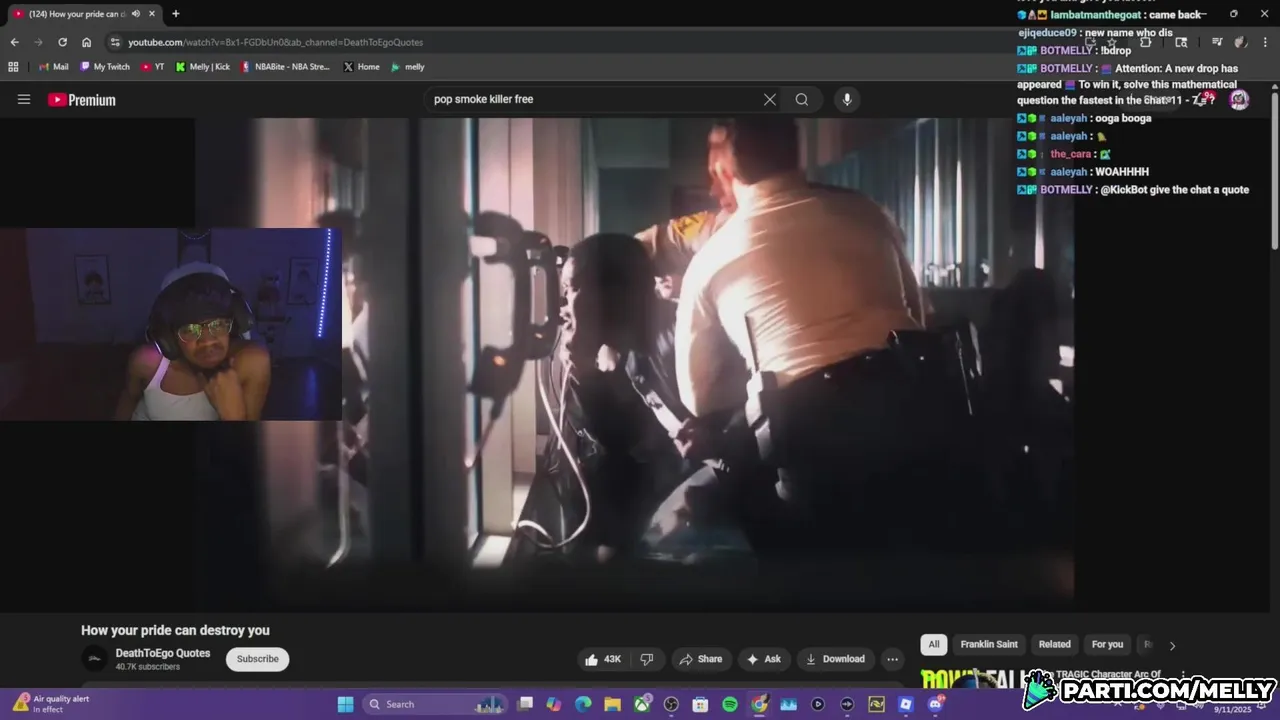This screenshot has height=720, width=1280.
Task: View site information icon in address bar
Action: pyautogui.click(x=115, y=42)
